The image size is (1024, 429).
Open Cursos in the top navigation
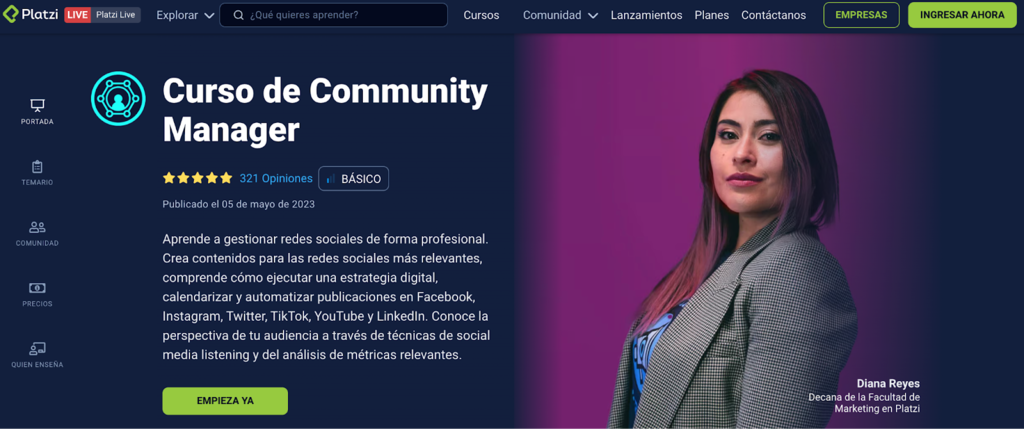[481, 15]
